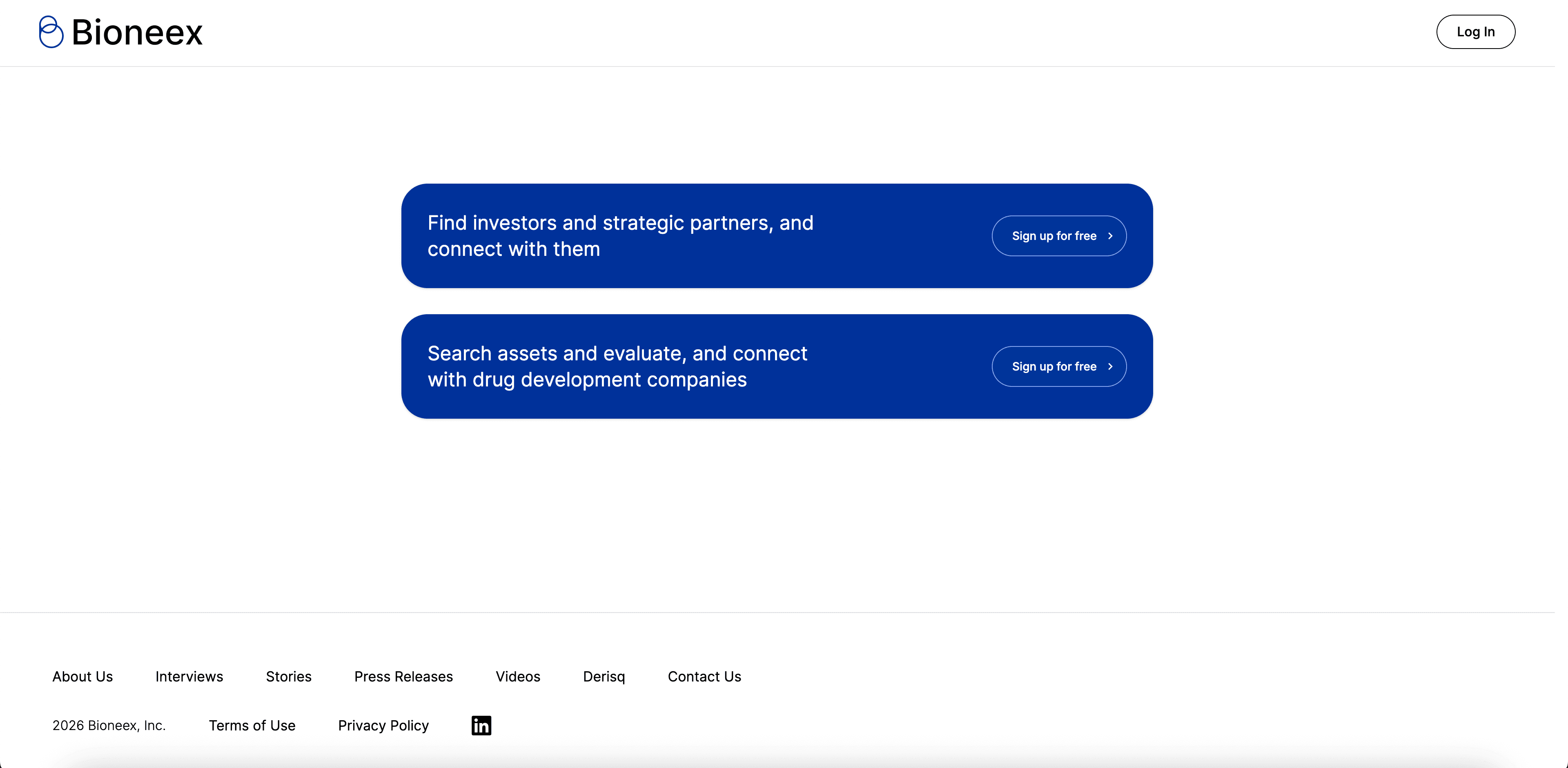Open the Privacy Policy
1568x768 pixels.
tap(383, 726)
